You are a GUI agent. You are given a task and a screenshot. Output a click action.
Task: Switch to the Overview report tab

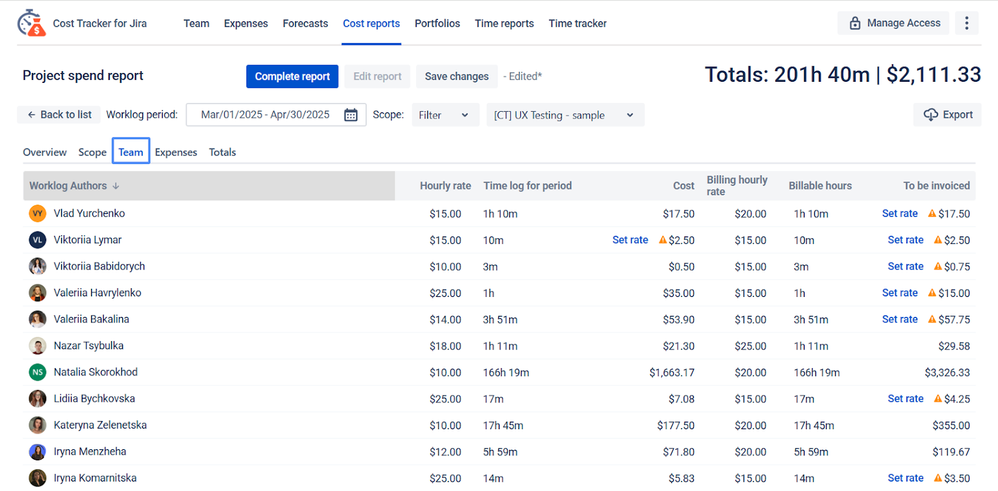pyautogui.click(x=45, y=152)
